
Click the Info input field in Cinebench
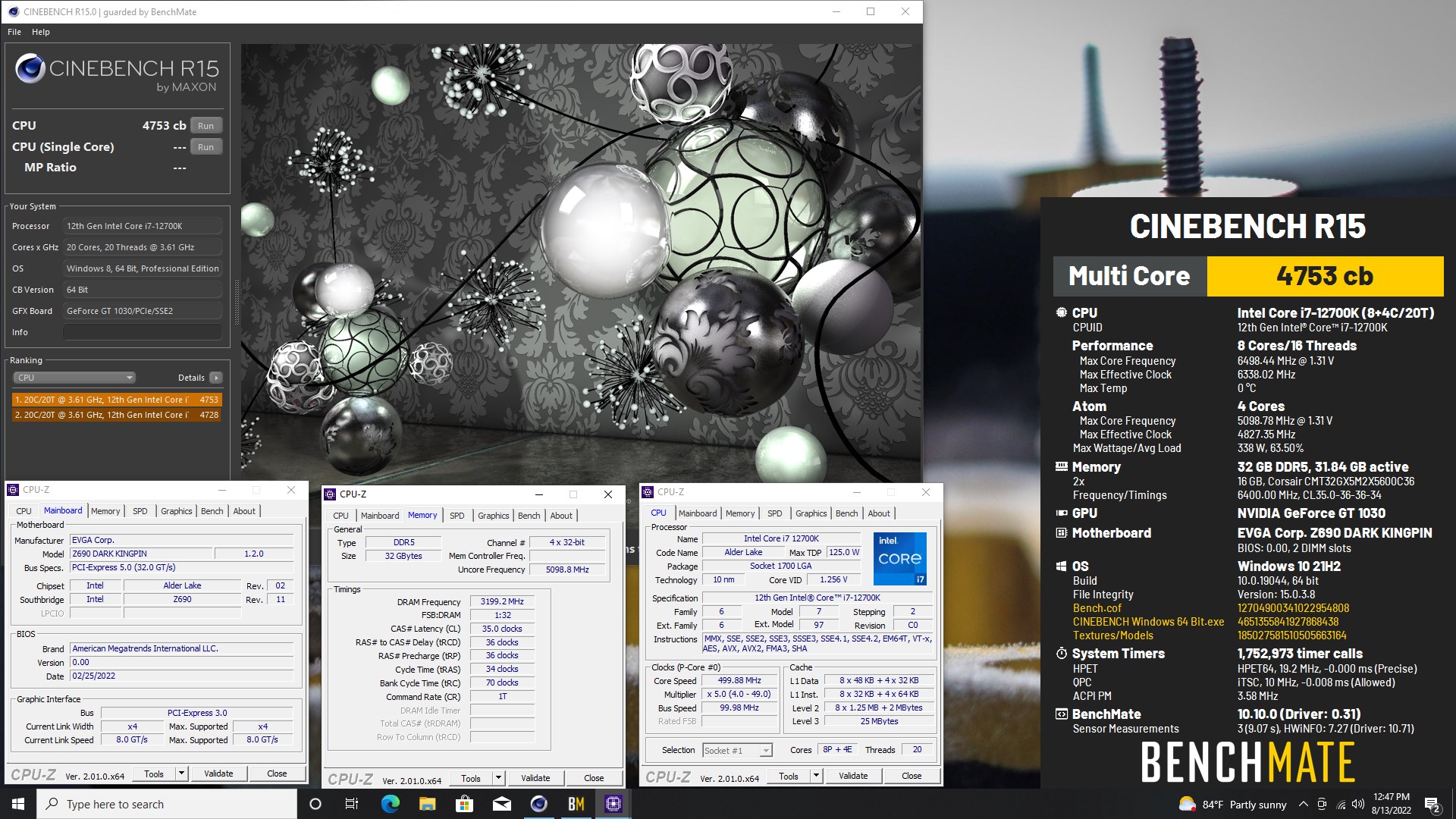click(x=143, y=332)
